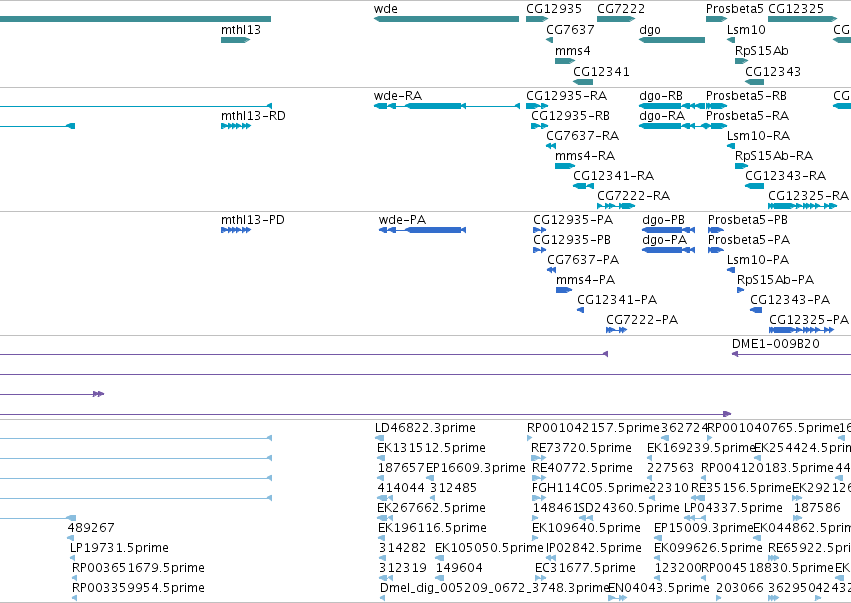851x603 pixels.
Task: Click the Lsm10-RA transcript label
Action: tap(758, 135)
